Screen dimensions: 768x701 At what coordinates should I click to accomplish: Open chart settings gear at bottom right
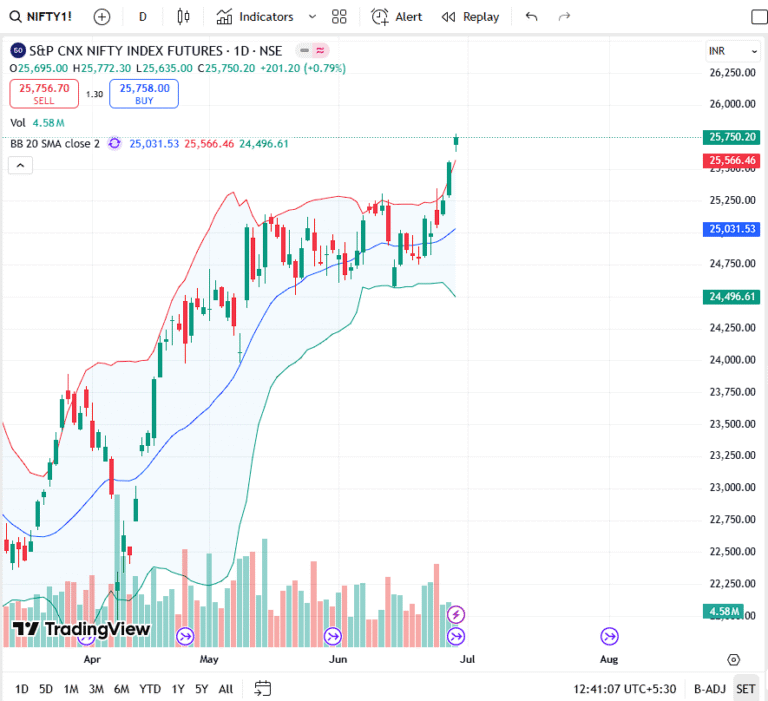pyautogui.click(x=733, y=660)
